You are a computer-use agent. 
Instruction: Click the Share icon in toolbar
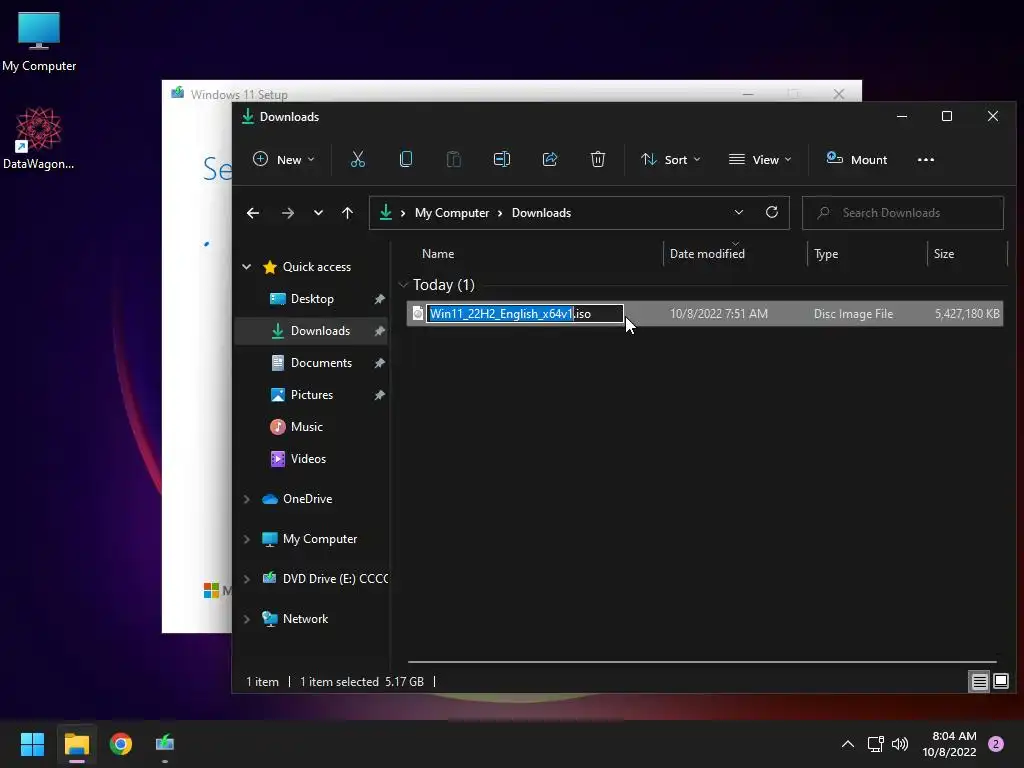pyautogui.click(x=550, y=159)
